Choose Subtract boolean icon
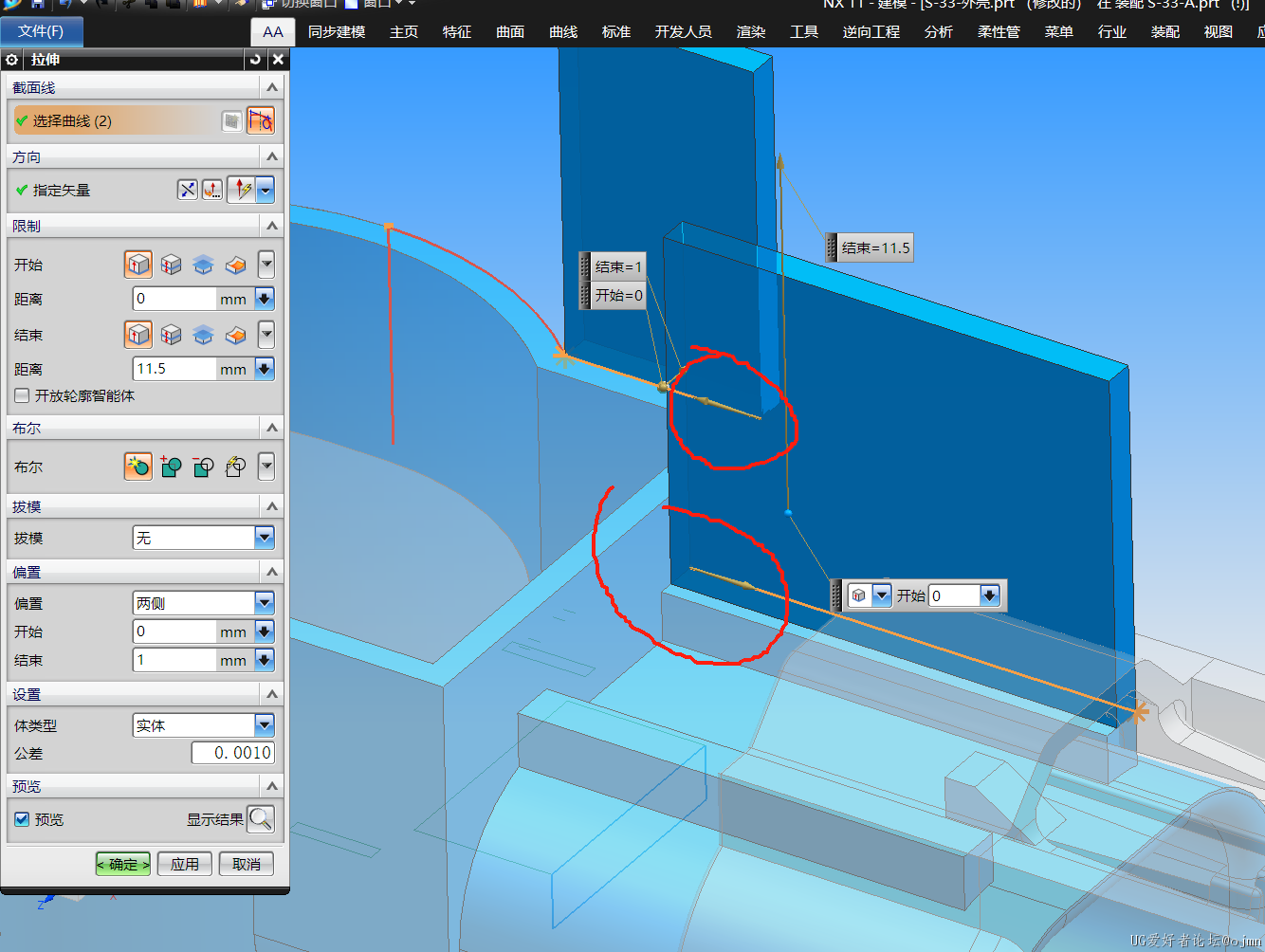1265x952 pixels. [203, 467]
